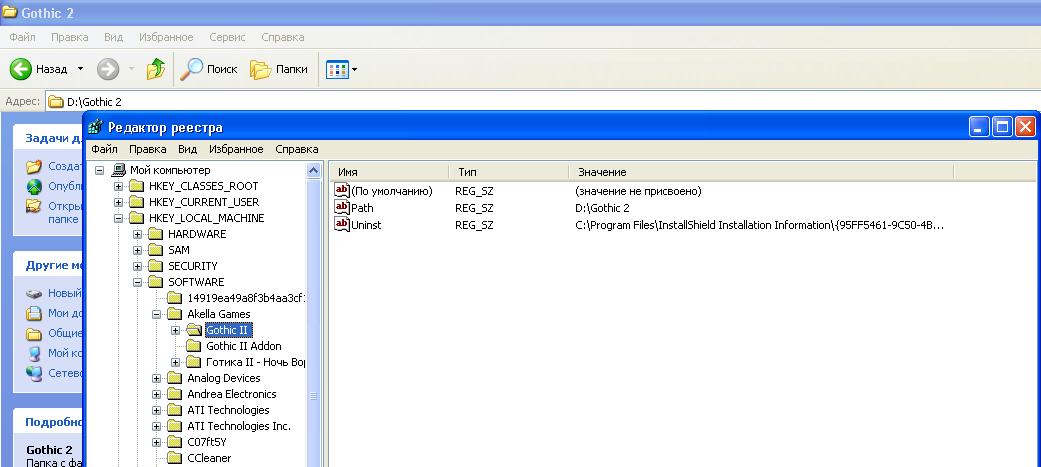Expand the Andrea Electronics key
This screenshot has height=467, width=1041.
pyautogui.click(x=157, y=394)
